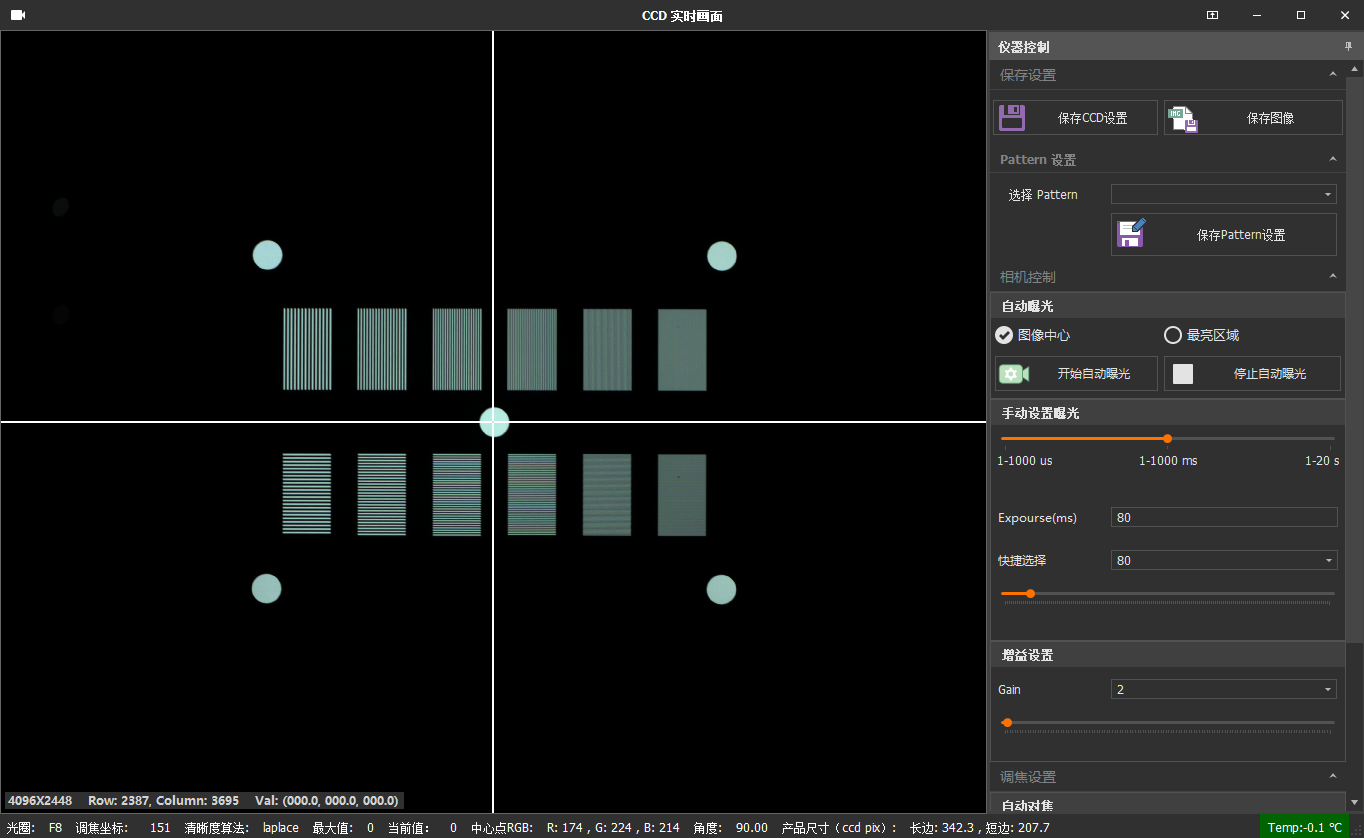Click the 调焦坐标 151 status entry

point(123,828)
